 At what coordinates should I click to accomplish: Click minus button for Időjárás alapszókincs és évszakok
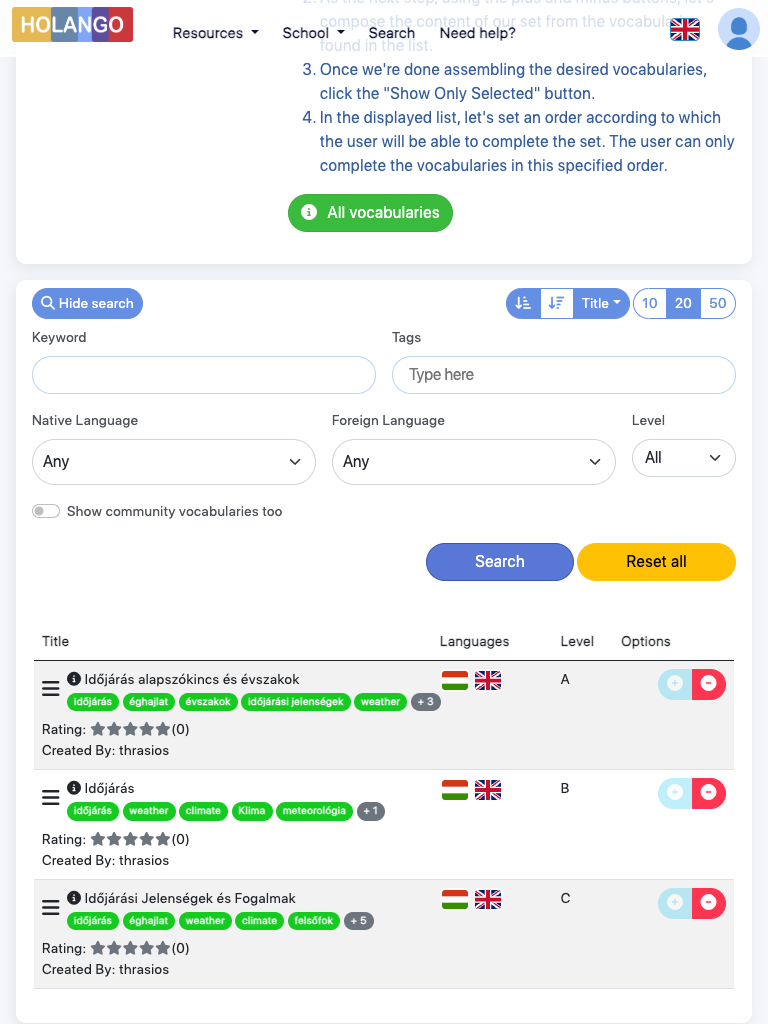(x=709, y=684)
